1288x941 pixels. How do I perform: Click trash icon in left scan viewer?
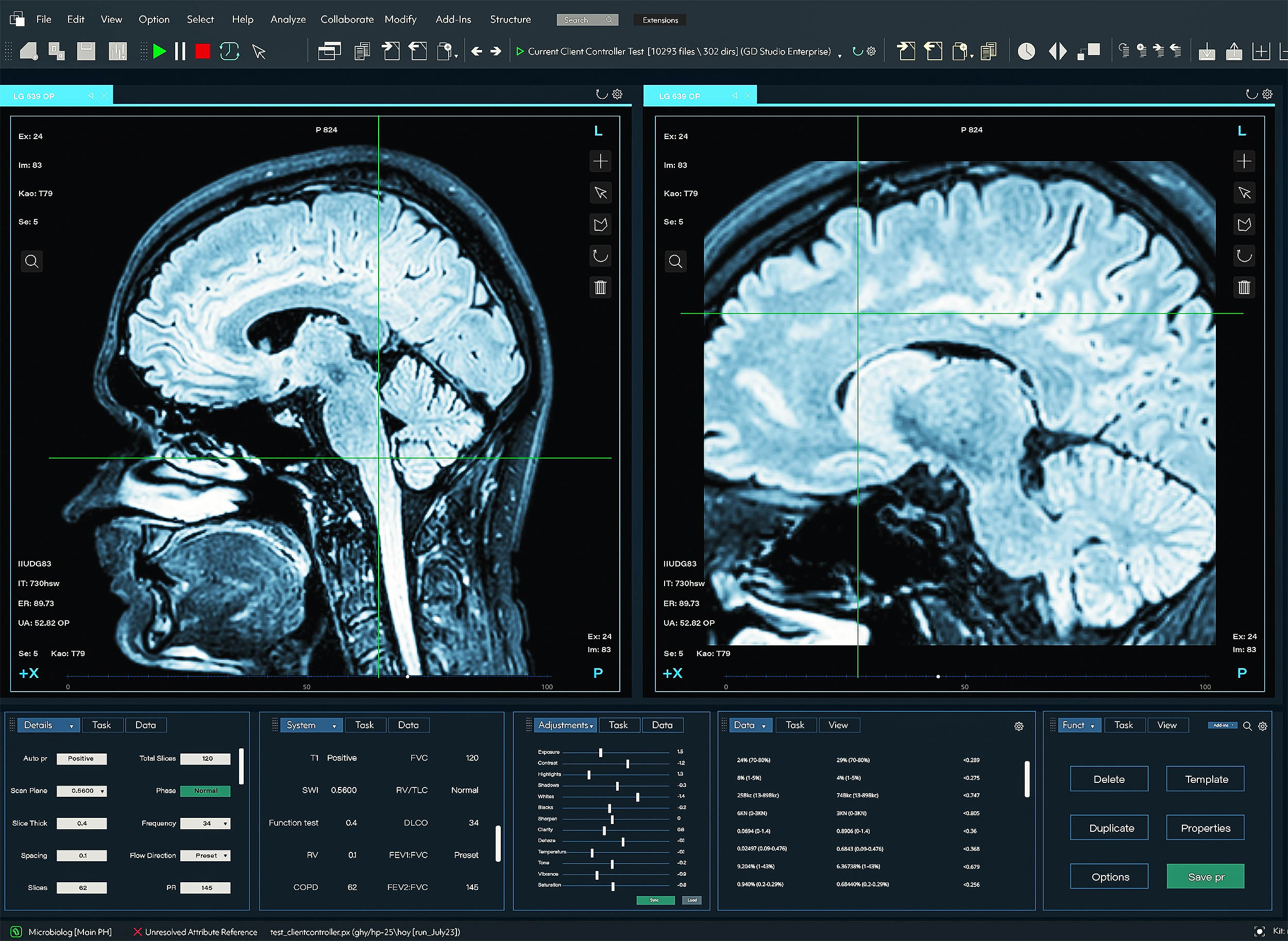[600, 287]
